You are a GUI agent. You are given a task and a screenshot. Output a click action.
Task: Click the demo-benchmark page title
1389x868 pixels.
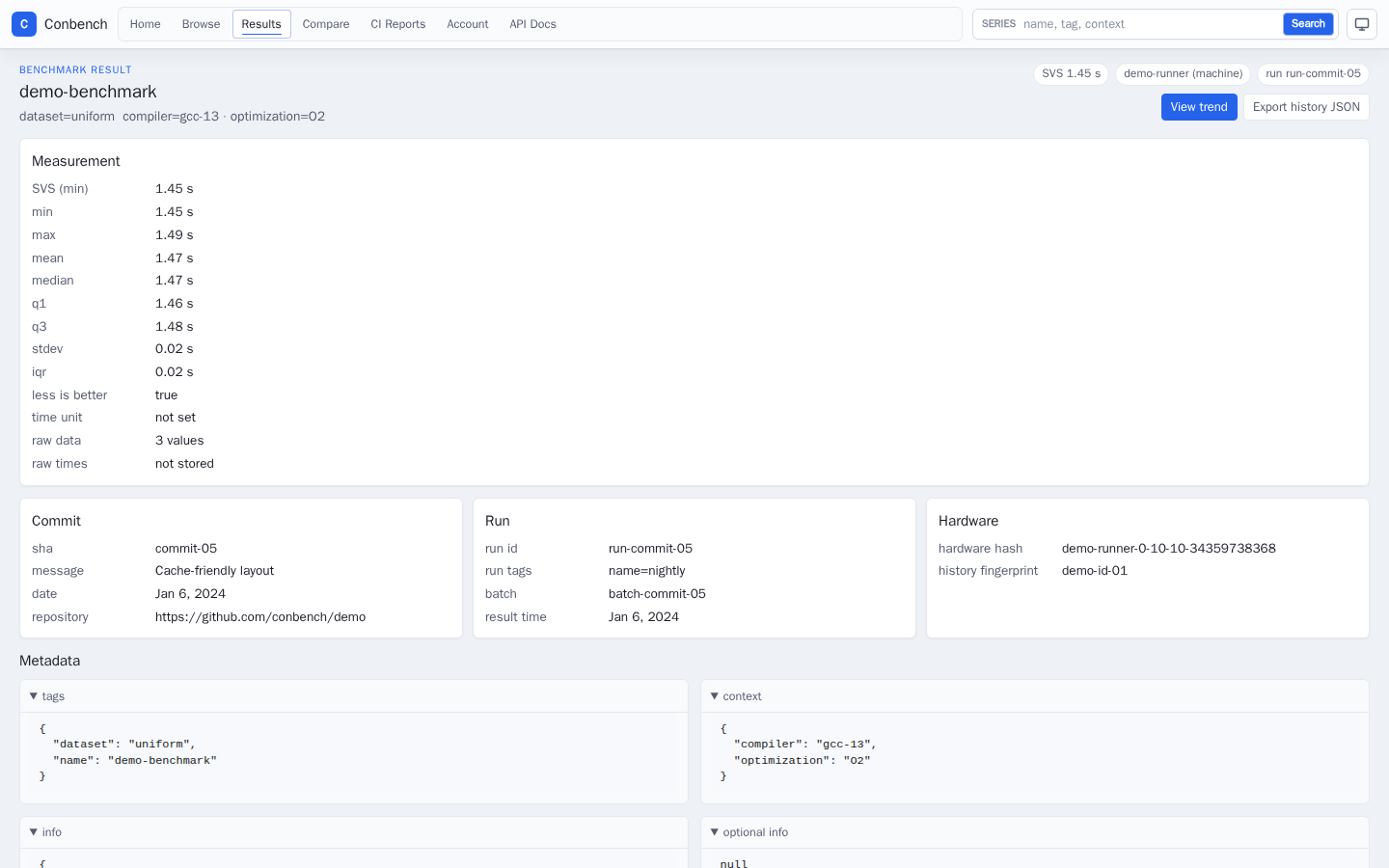click(x=88, y=92)
